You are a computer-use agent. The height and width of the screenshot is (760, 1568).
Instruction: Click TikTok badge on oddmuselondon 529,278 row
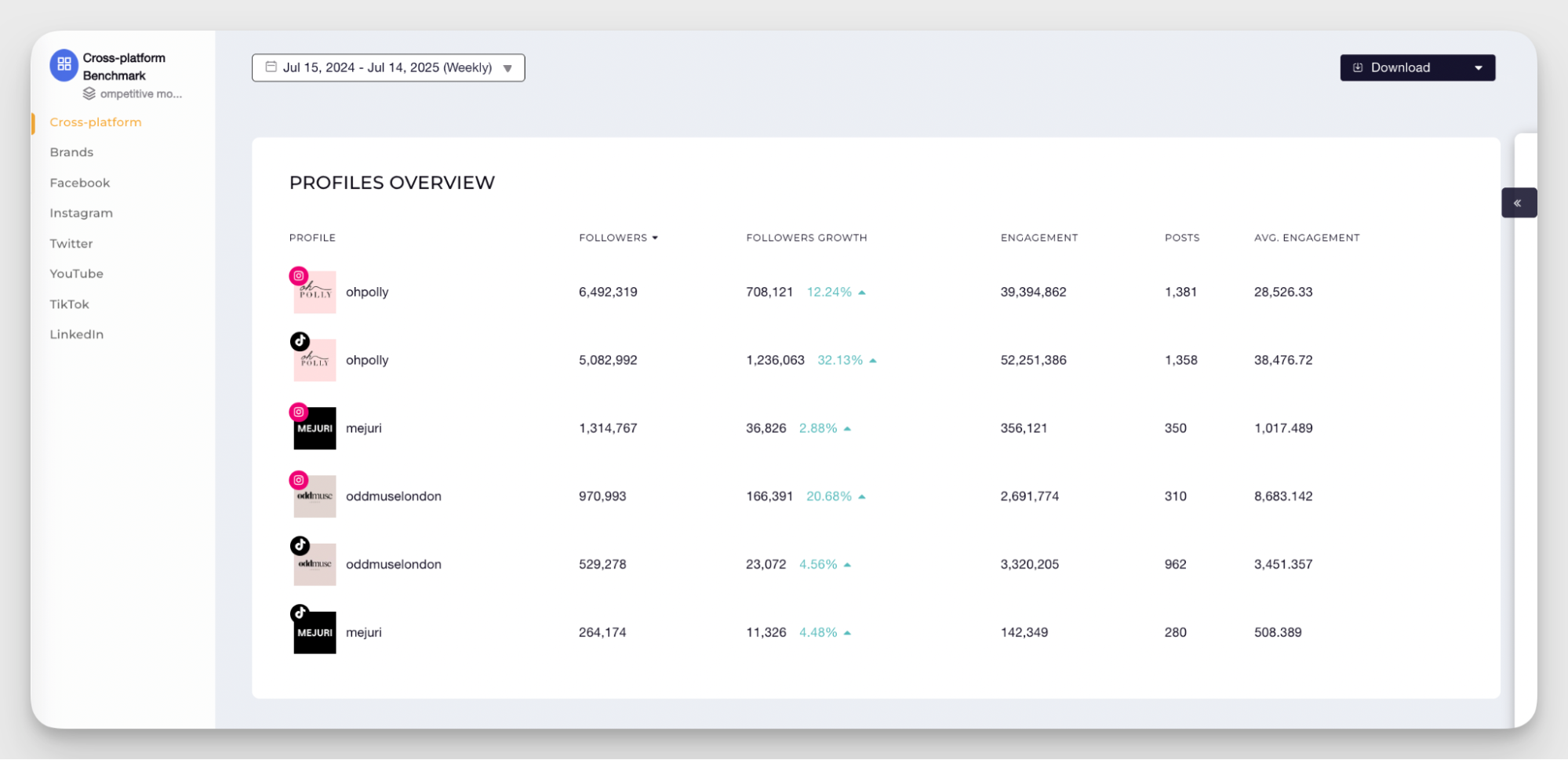pos(300,545)
